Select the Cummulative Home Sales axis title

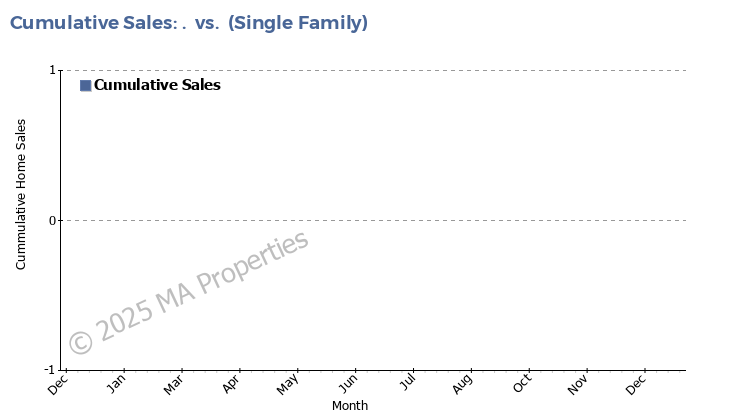pyautogui.click(x=21, y=194)
